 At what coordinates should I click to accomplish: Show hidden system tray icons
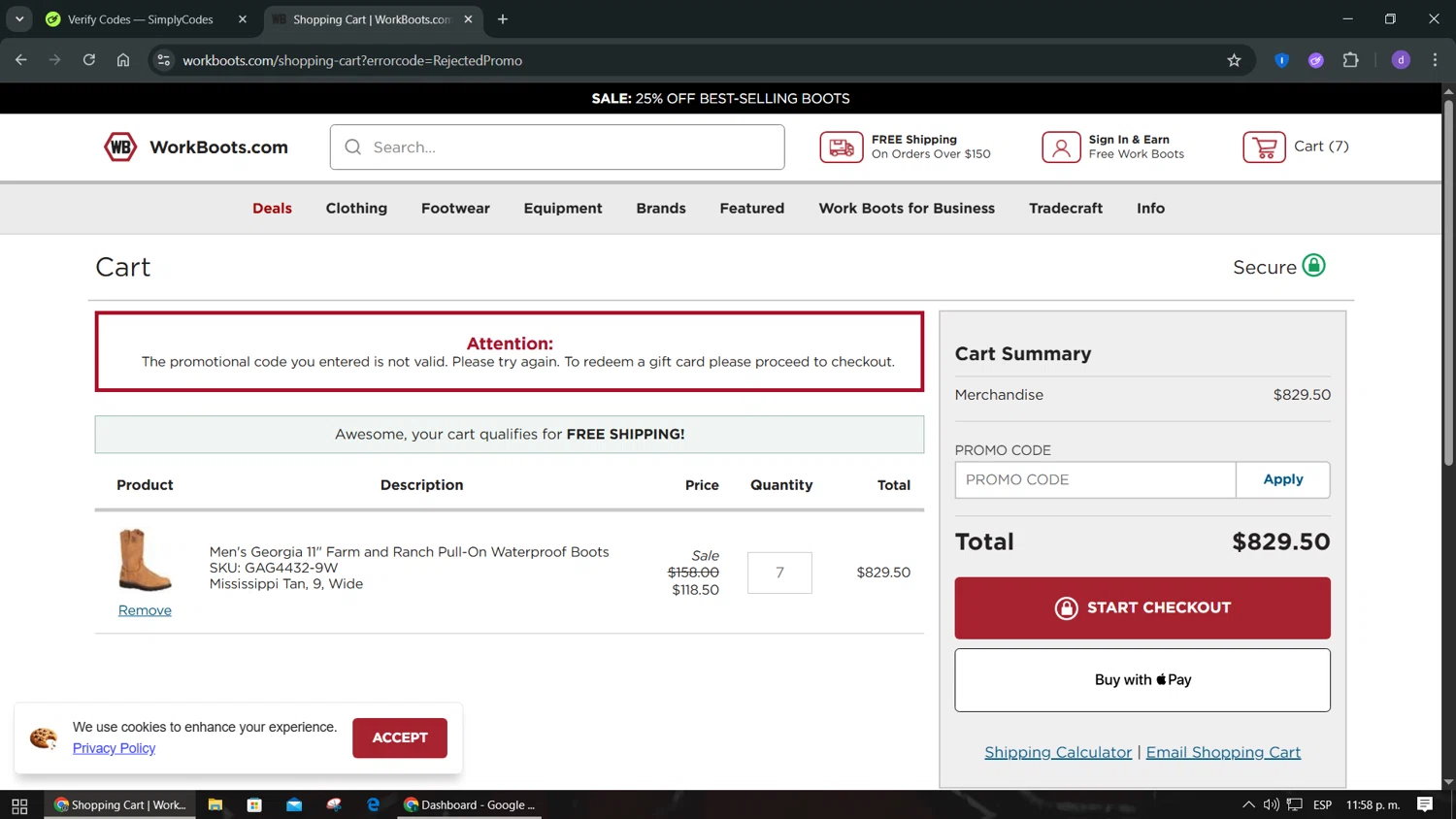tap(1248, 804)
